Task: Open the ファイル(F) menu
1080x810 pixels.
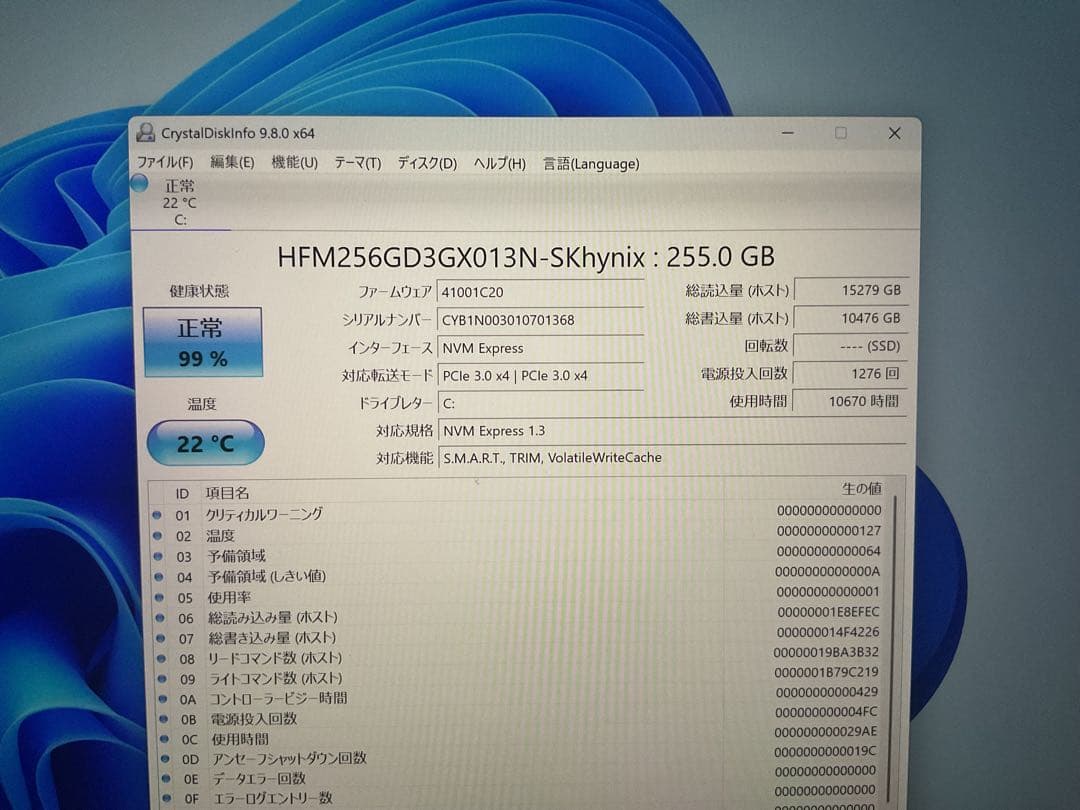Action: tap(165, 162)
